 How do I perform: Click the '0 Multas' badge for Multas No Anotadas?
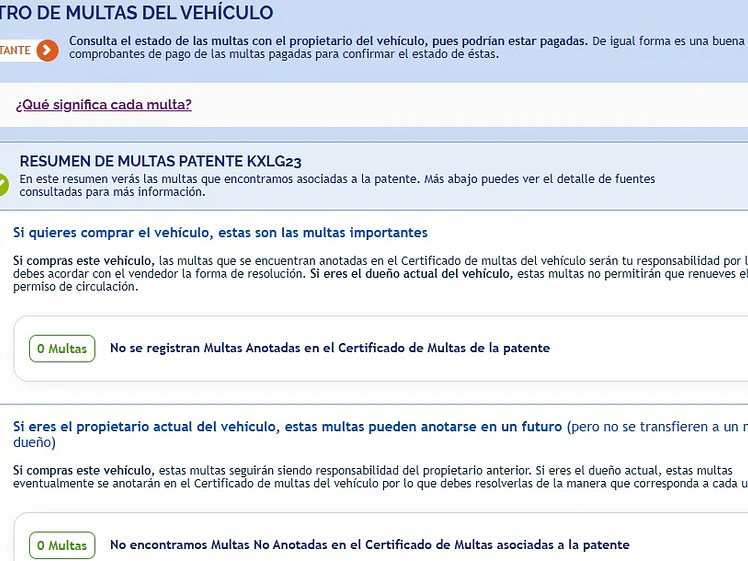(x=62, y=545)
